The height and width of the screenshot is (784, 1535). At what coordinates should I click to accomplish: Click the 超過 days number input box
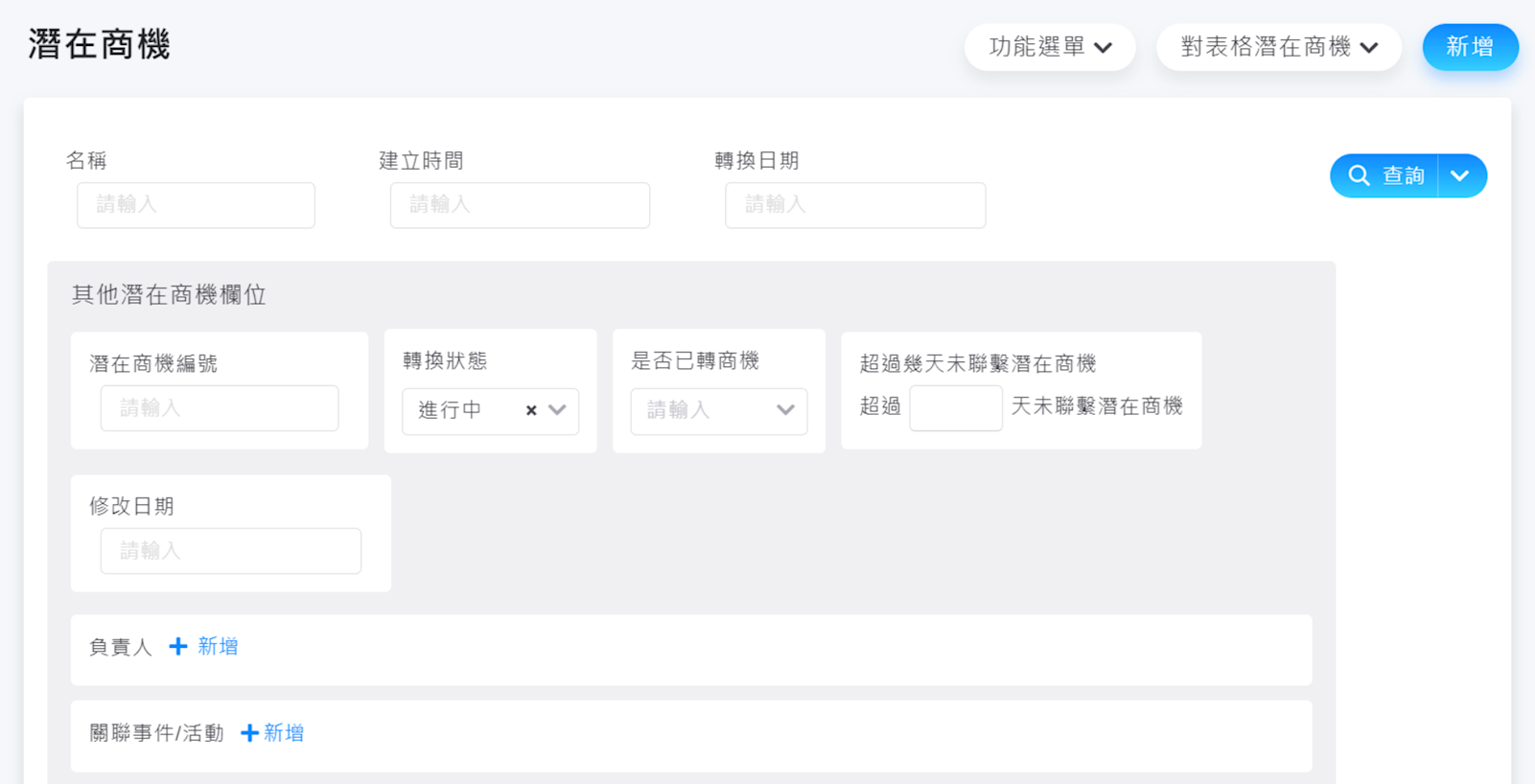[955, 408]
